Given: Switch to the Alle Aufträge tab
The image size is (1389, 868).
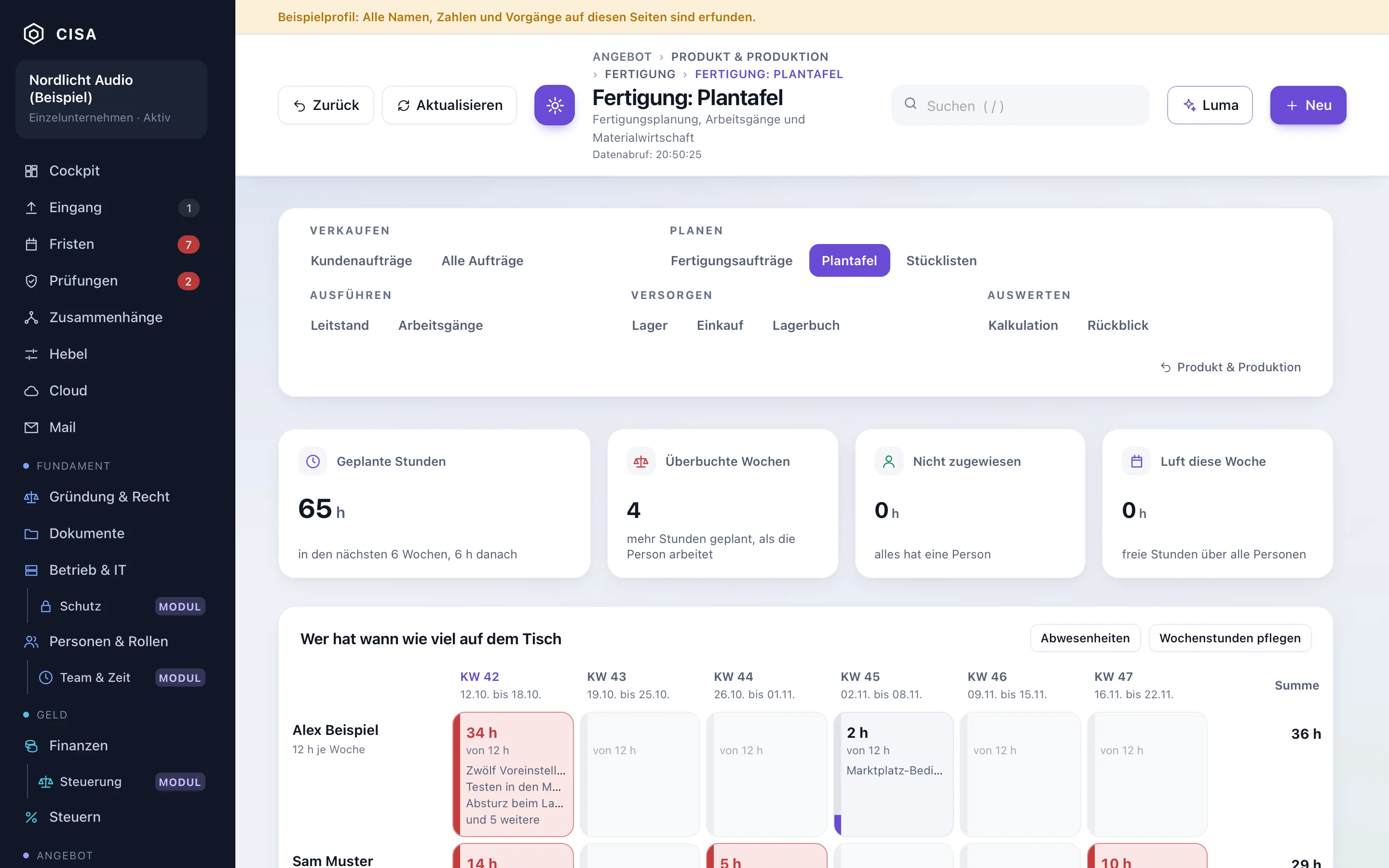Looking at the screenshot, I should pyautogui.click(x=482, y=260).
